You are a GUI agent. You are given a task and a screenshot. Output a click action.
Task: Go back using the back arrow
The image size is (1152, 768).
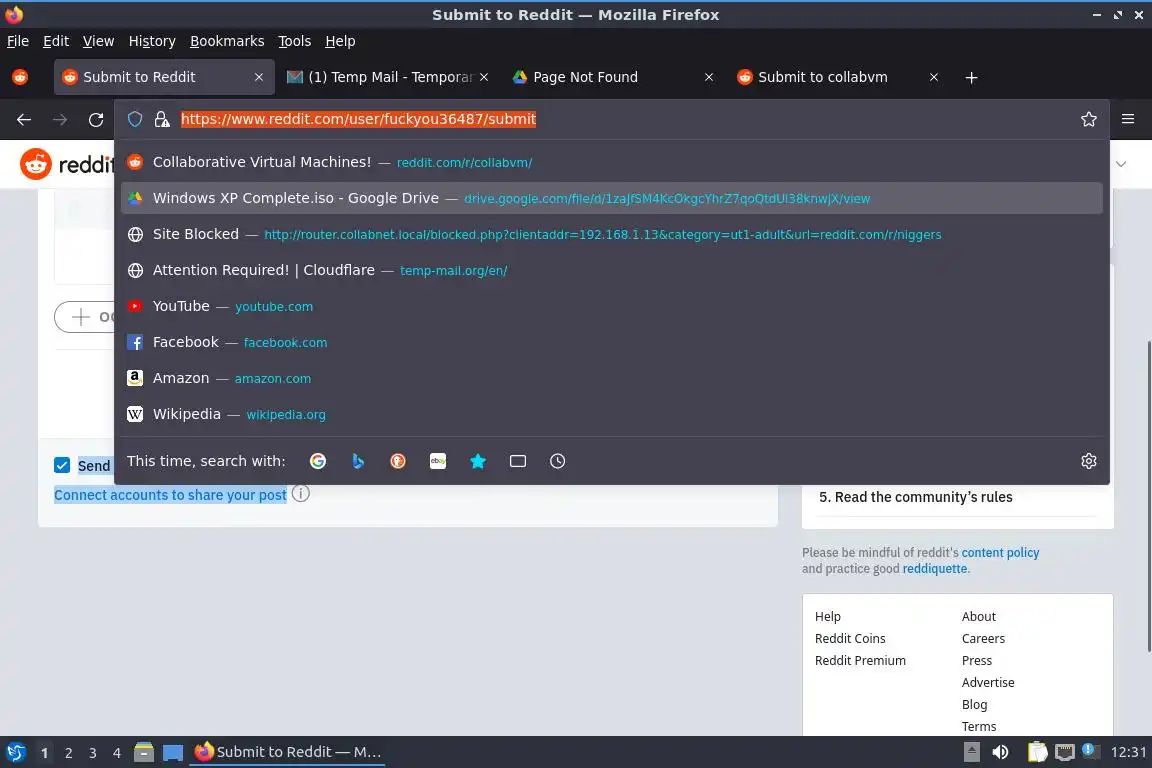point(24,119)
